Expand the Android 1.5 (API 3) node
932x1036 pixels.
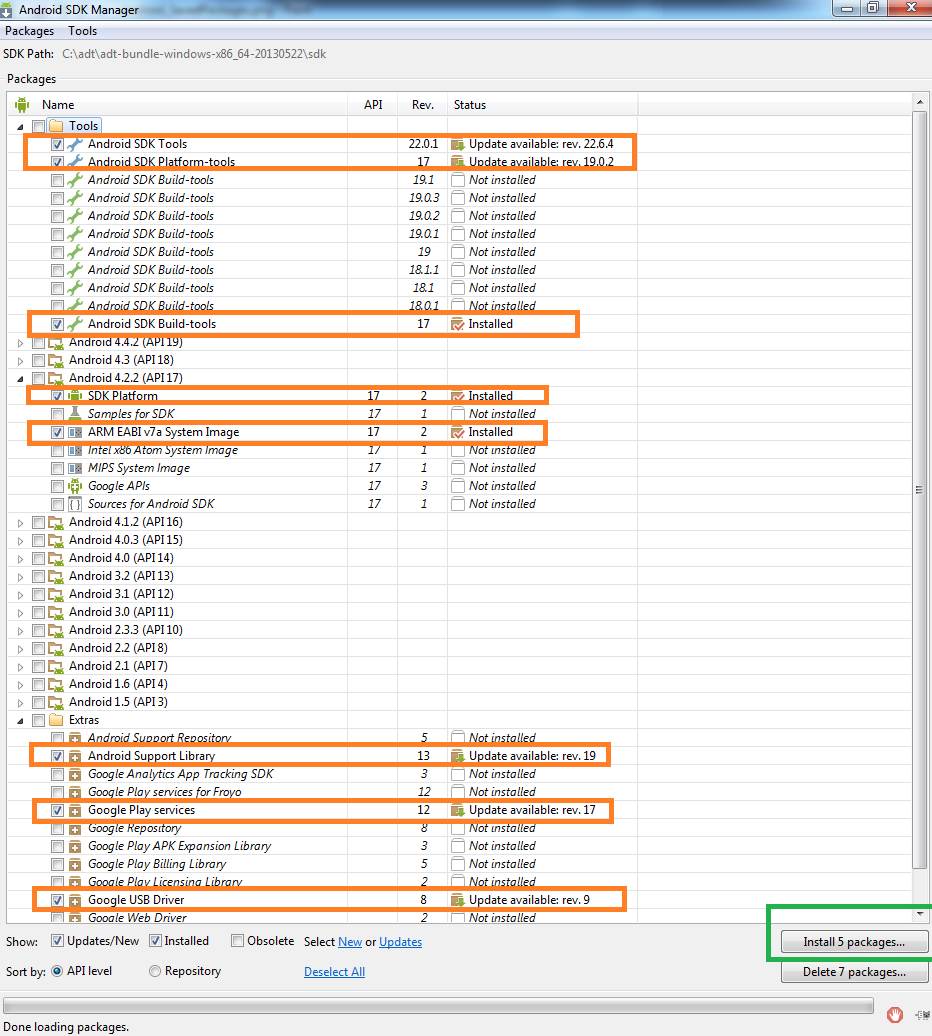click(x=20, y=702)
